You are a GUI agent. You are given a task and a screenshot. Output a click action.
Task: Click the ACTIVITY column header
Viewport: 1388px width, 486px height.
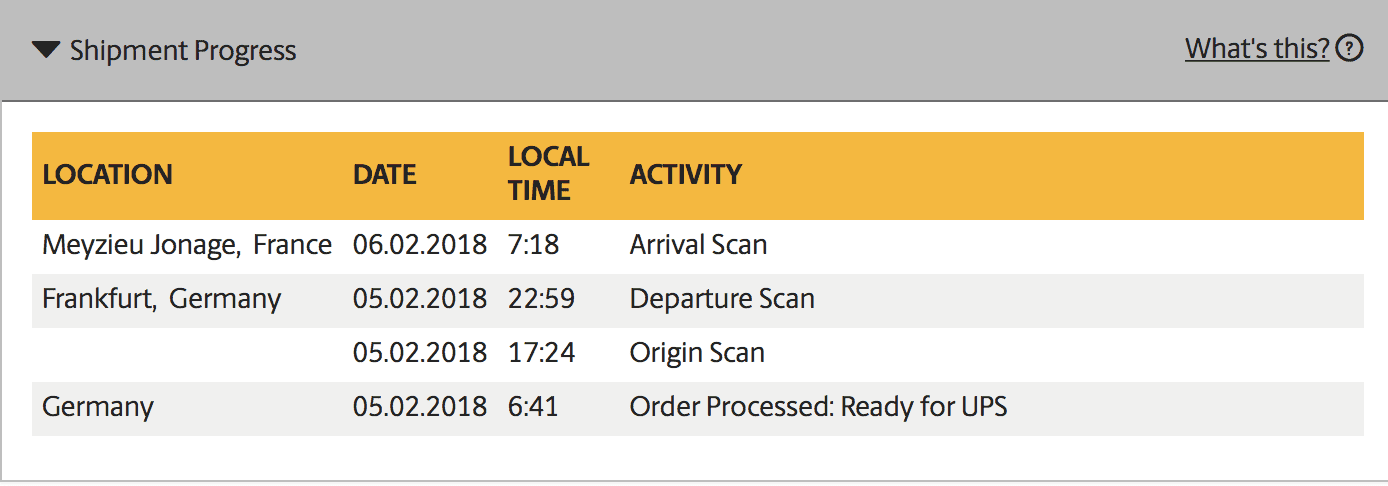pyautogui.click(x=686, y=174)
